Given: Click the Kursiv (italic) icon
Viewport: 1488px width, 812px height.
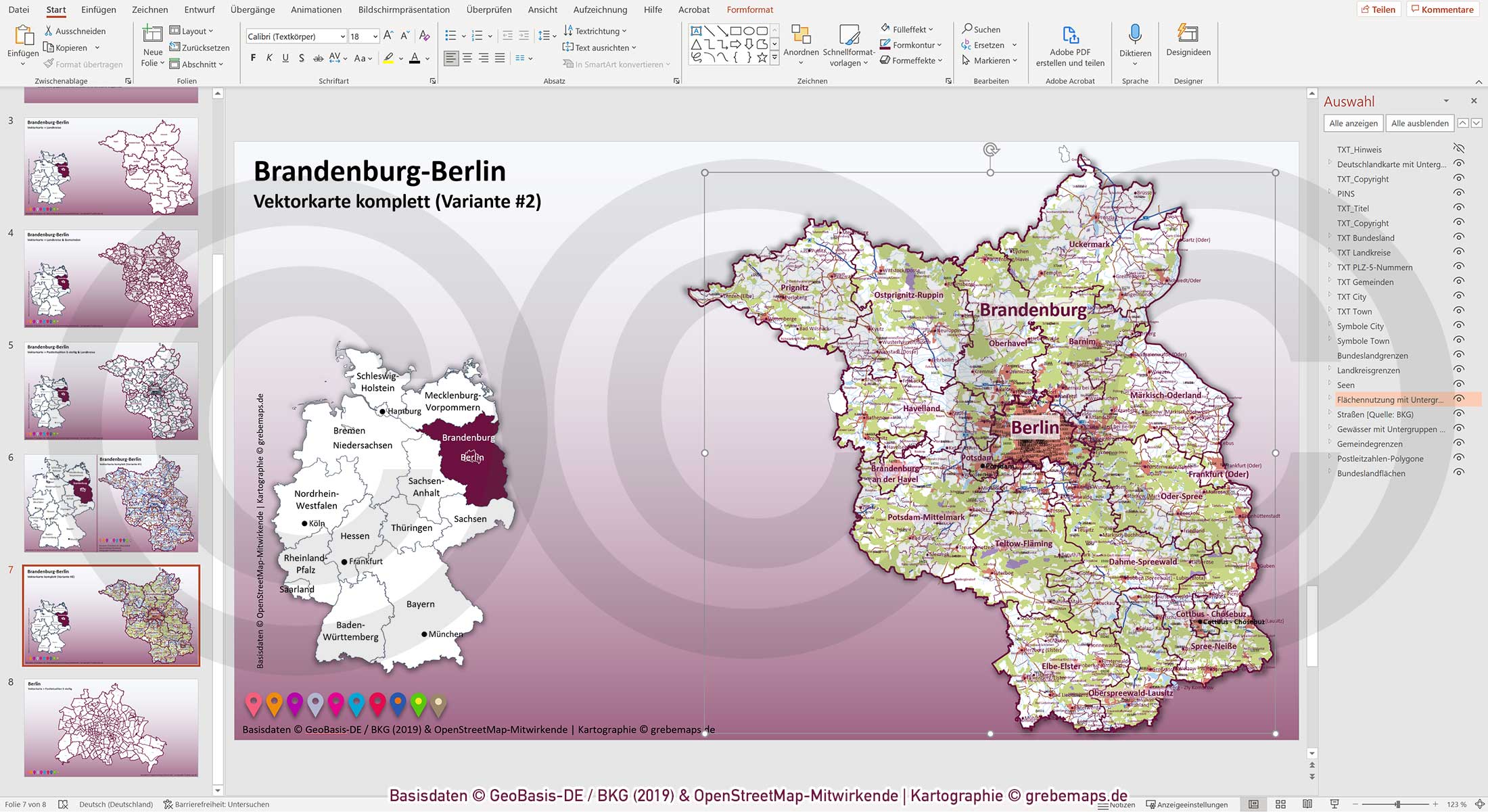Looking at the screenshot, I should click(x=269, y=58).
